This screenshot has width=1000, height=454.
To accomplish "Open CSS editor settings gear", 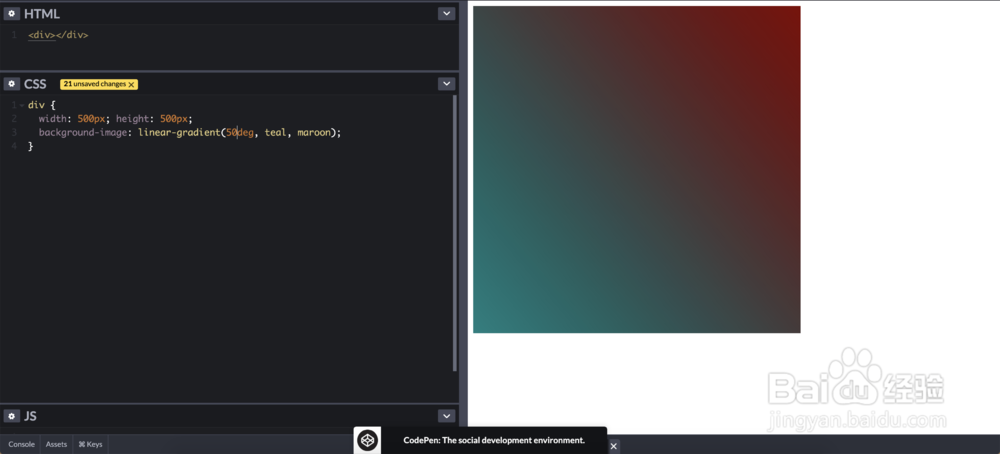I will (x=11, y=84).
